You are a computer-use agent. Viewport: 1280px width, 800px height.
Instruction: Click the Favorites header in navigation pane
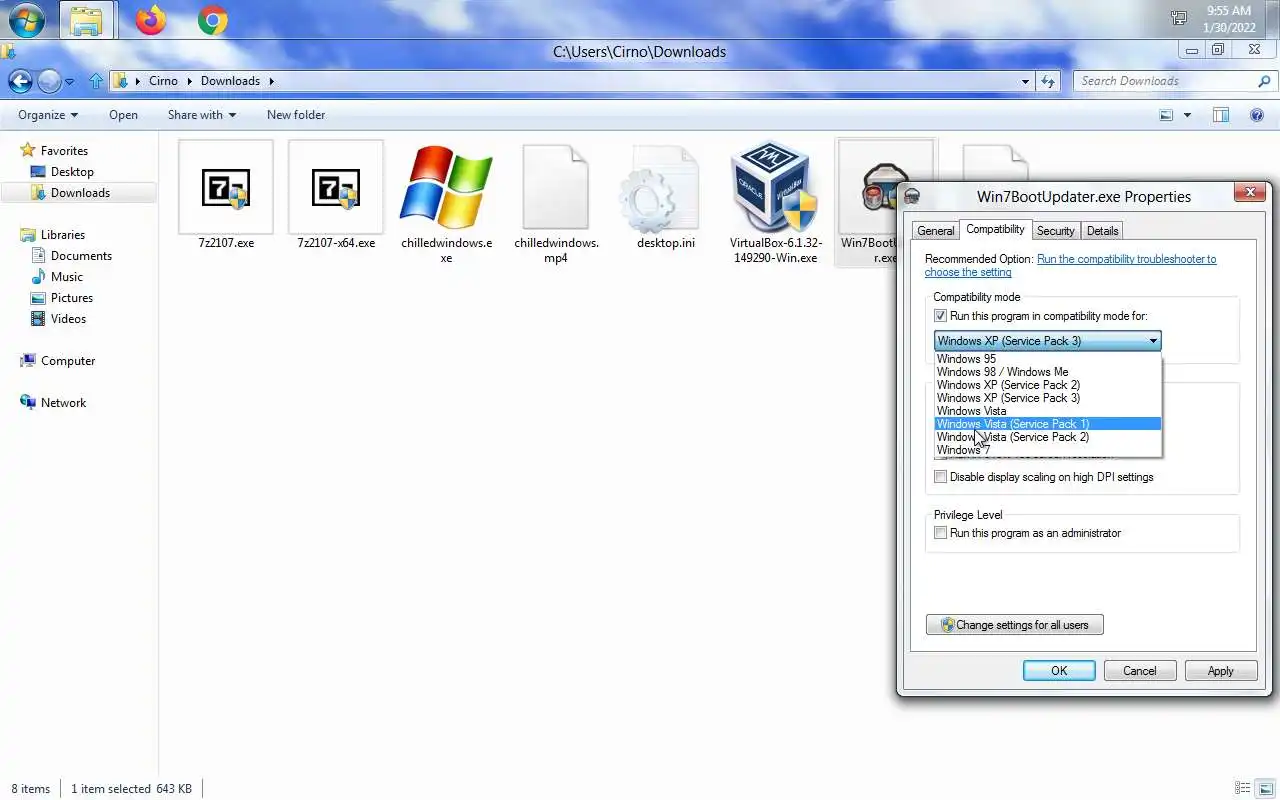point(64,151)
